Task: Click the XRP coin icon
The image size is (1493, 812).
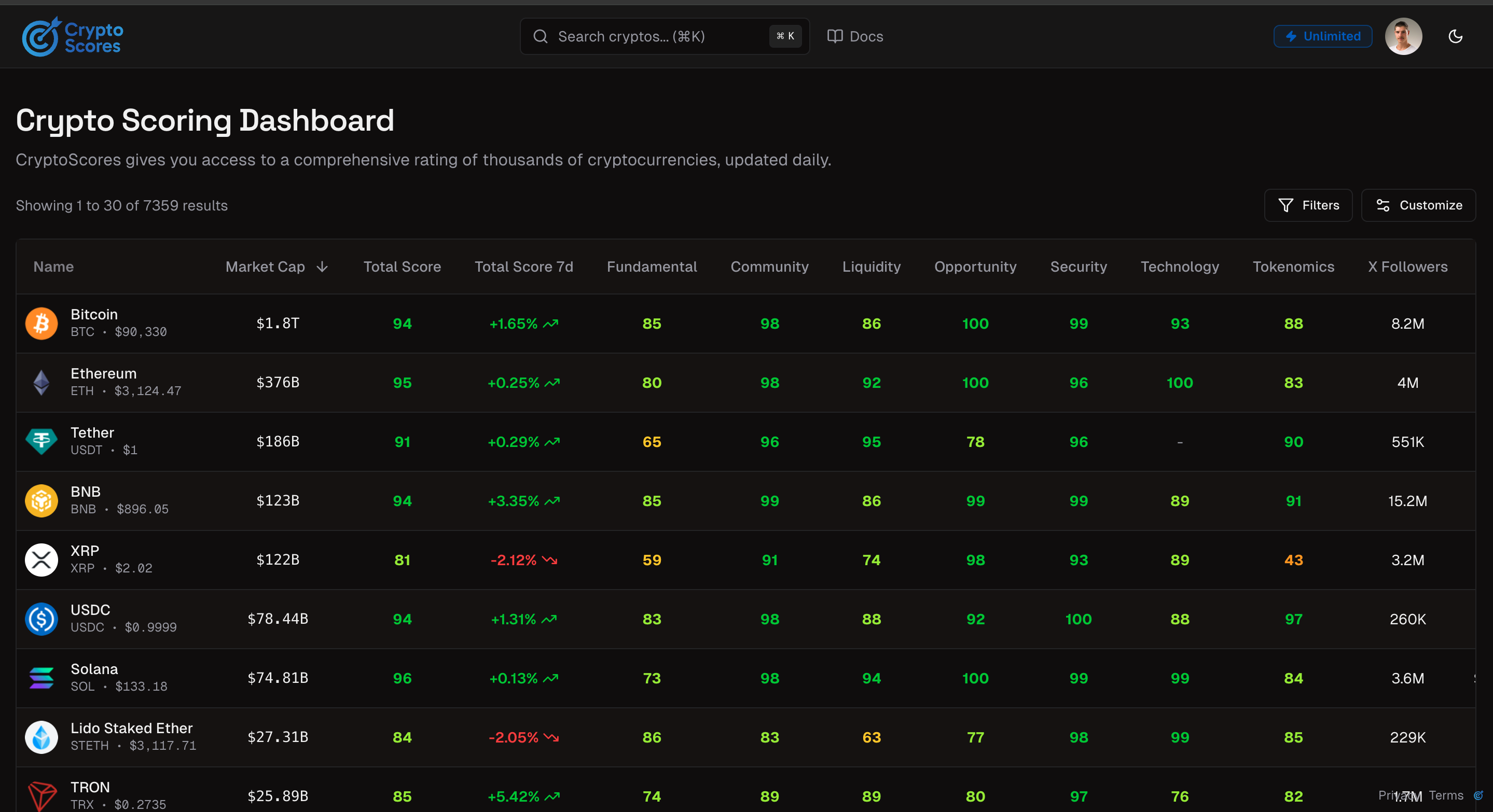Action: [x=41, y=559]
